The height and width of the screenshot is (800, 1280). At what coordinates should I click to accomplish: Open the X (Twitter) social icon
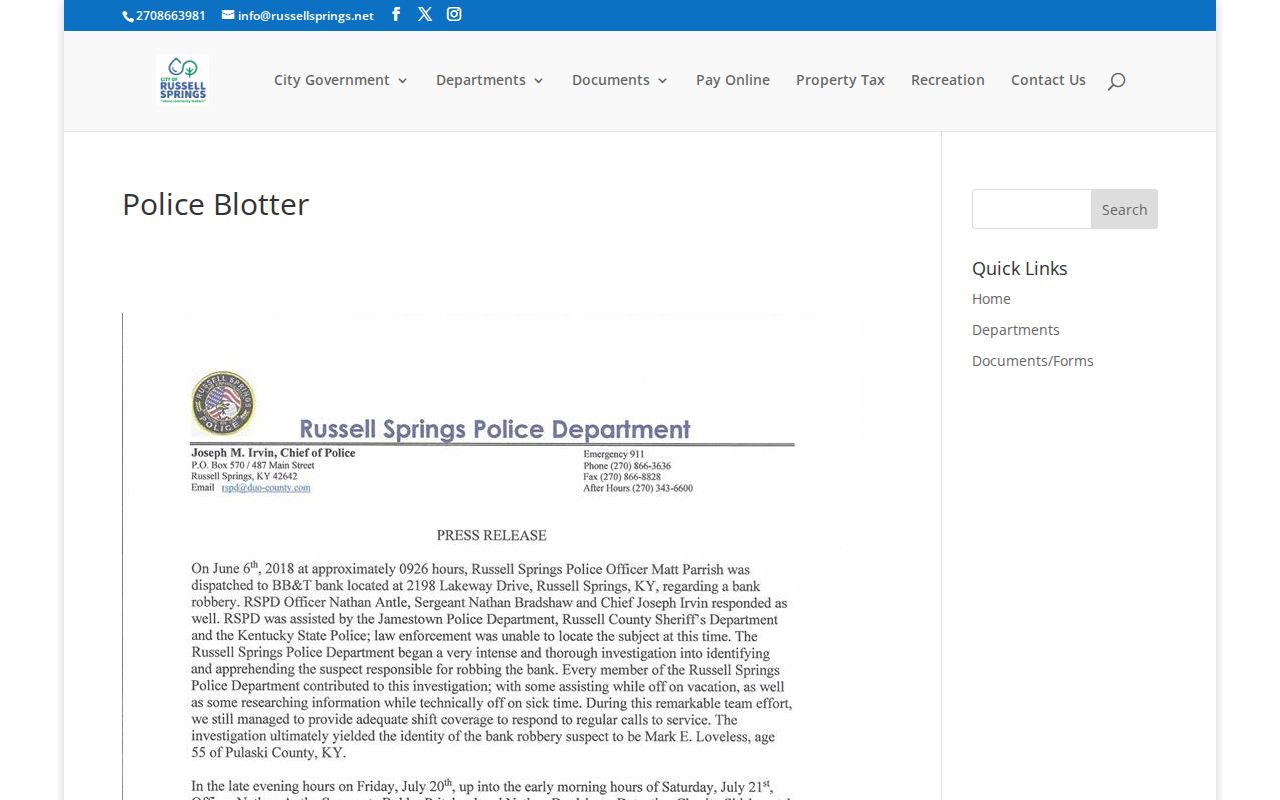click(425, 14)
